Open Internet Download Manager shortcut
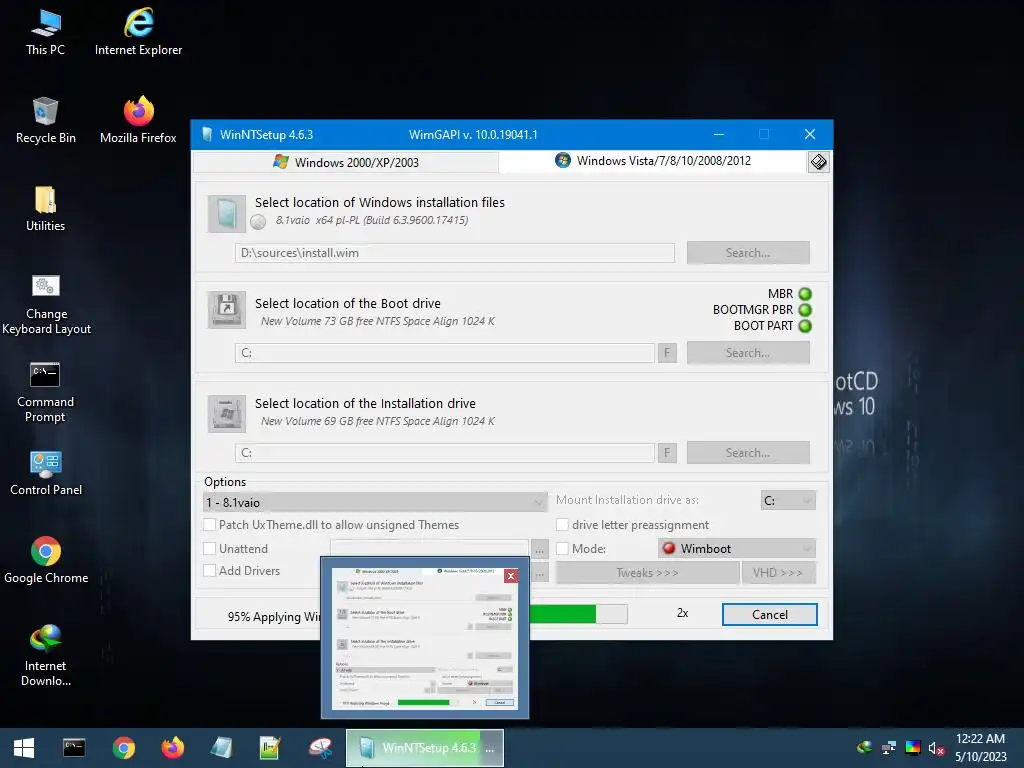1024x768 pixels. click(x=45, y=655)
